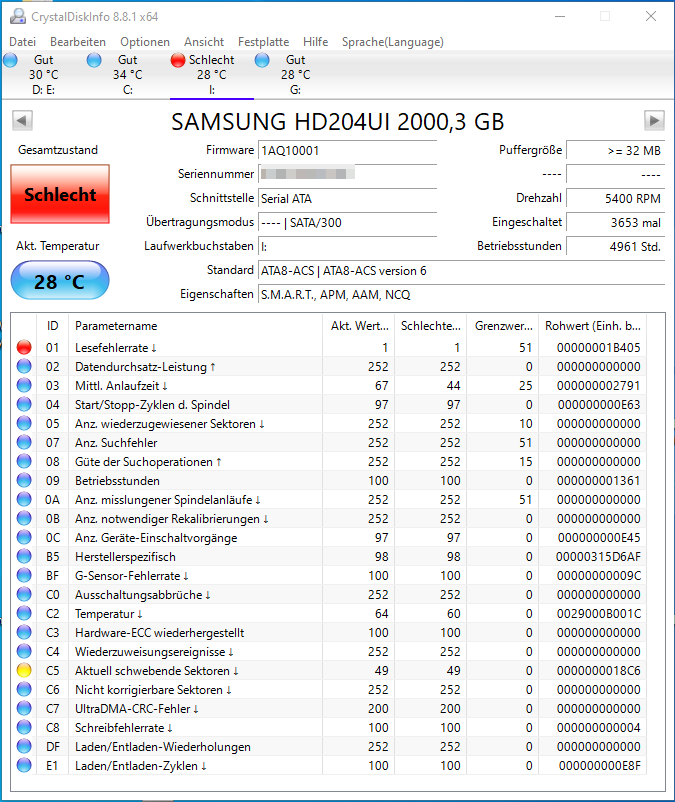Image resolution: width=675 pixels, height=802 pixels.
Task: Click the Grenzwer... column header
Action: pyautogui.click(x=503, y=326)
